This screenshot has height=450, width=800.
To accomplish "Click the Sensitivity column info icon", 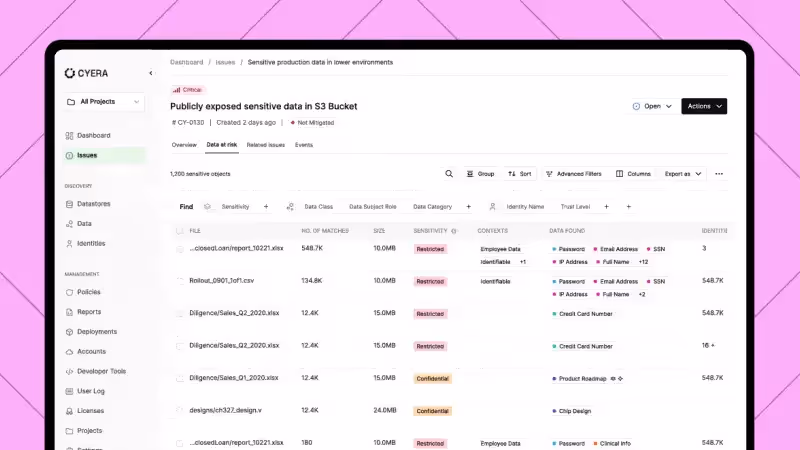I will [454, 231].
